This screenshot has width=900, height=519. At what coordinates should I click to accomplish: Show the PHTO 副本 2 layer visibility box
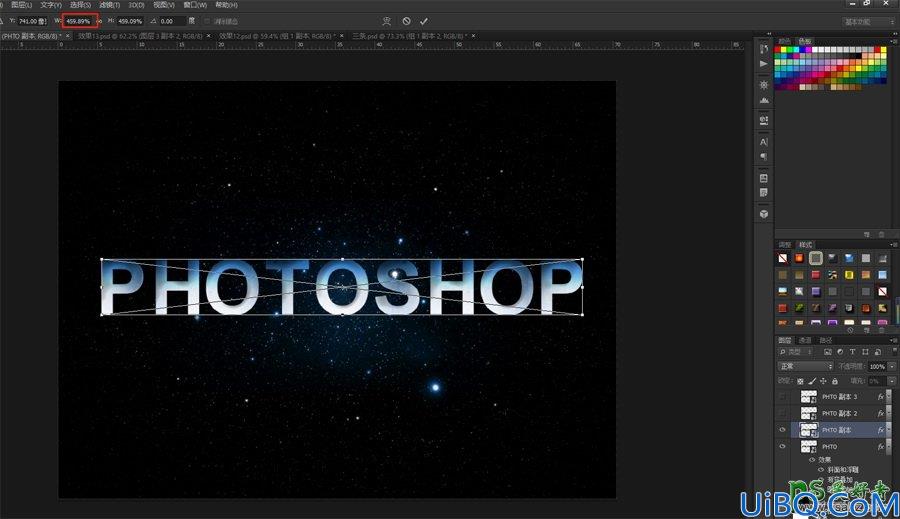coord(783,413)
